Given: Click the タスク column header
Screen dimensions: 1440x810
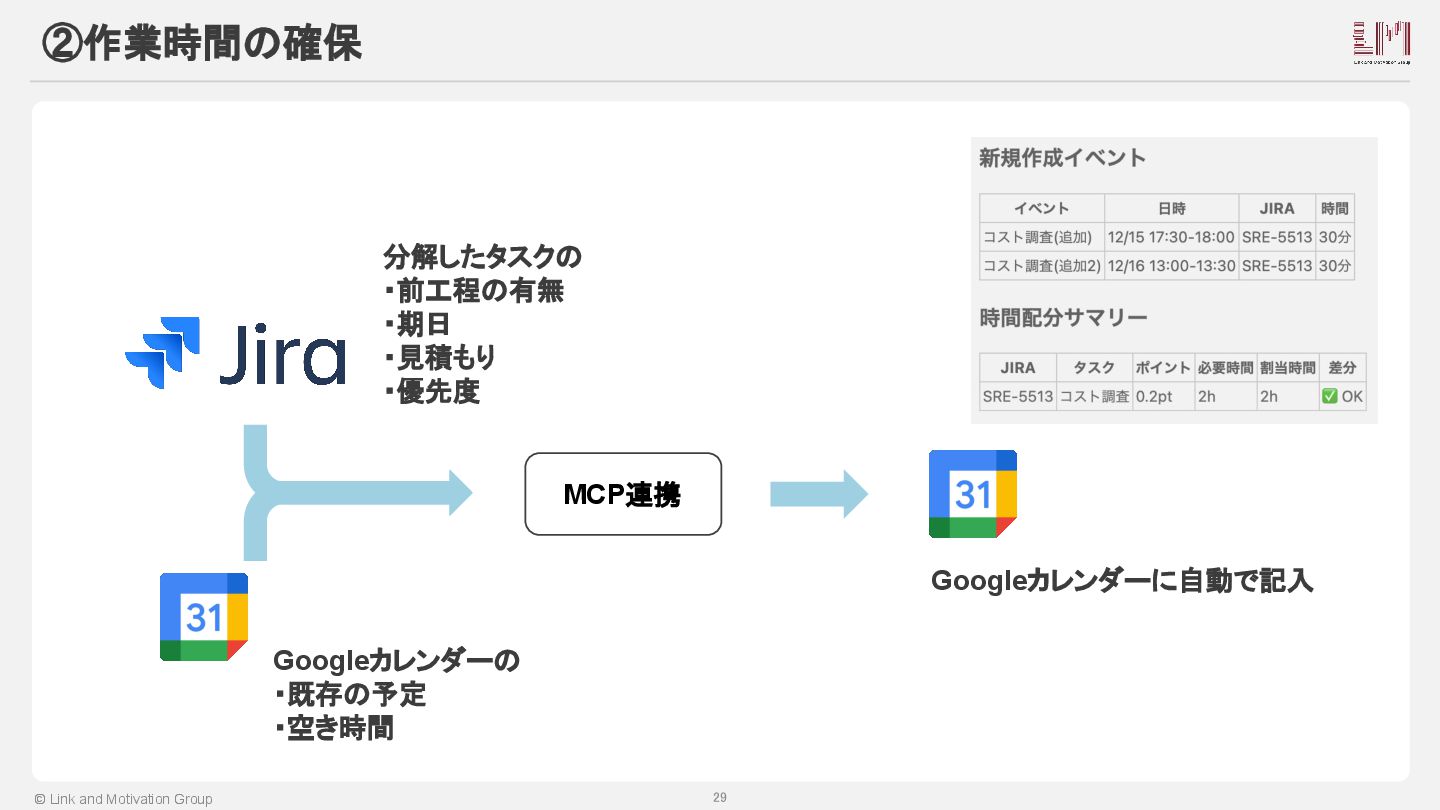Looking at the screenshot, I should coord(1094,367).
